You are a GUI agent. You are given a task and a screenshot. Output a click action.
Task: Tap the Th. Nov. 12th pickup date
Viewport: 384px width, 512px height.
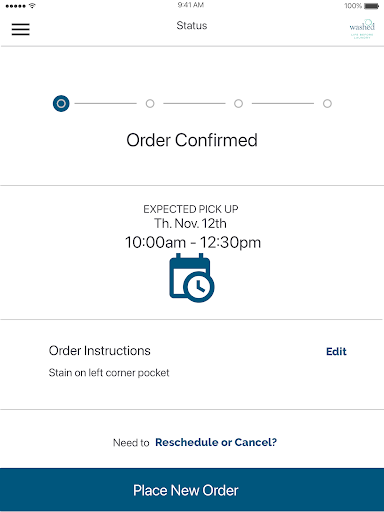[190, 223]
